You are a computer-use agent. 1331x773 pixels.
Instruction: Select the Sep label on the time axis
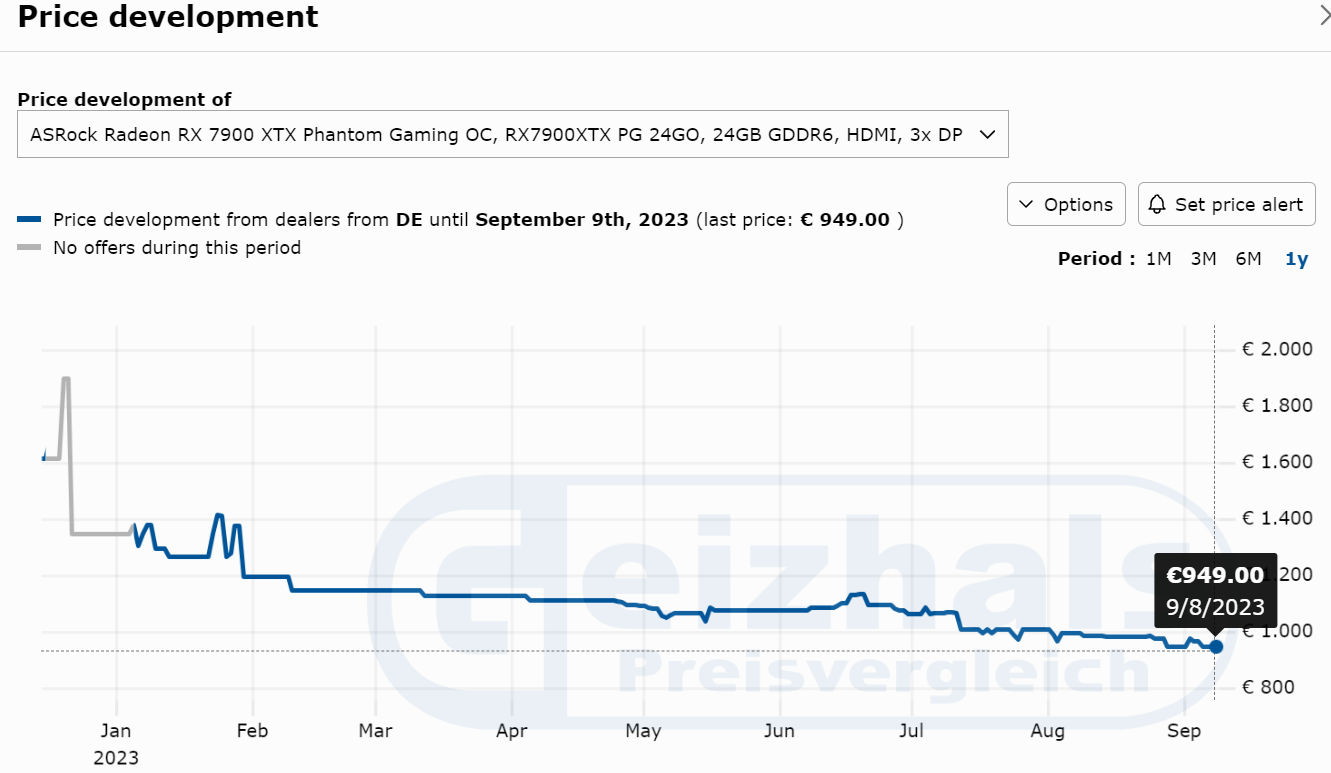(x=1183, y=731)
